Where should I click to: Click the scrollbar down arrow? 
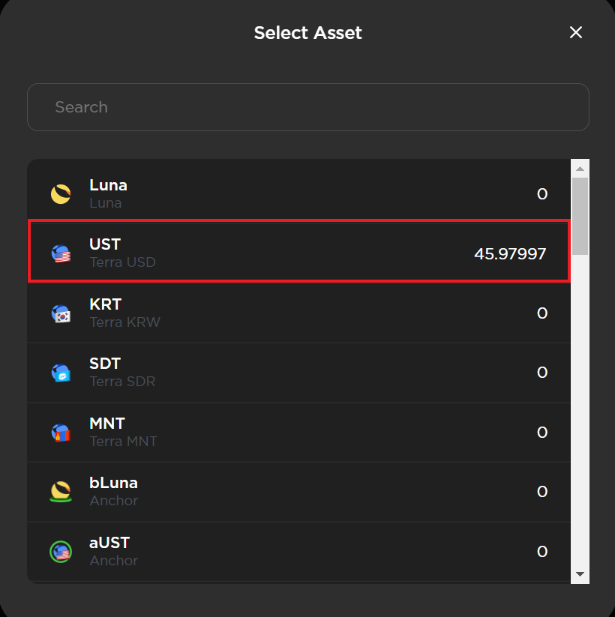pyautogui.click(x=580, y=574)
